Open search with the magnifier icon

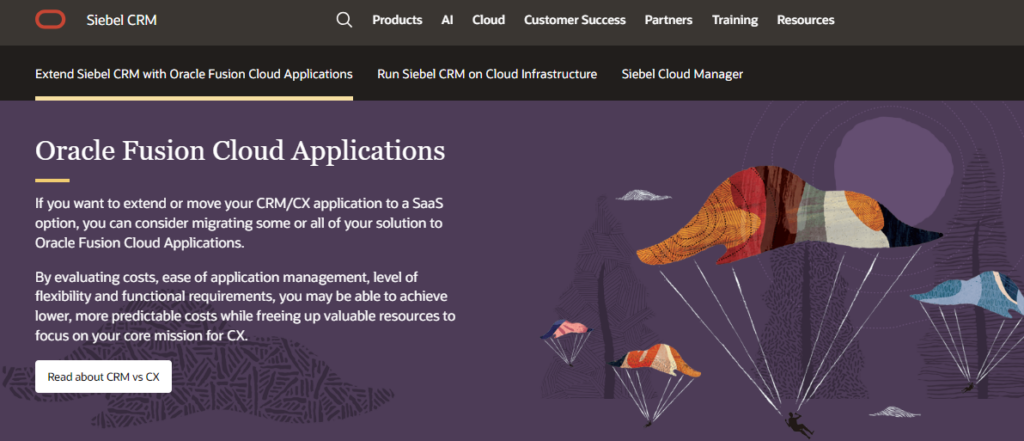(x=344, y=20)
